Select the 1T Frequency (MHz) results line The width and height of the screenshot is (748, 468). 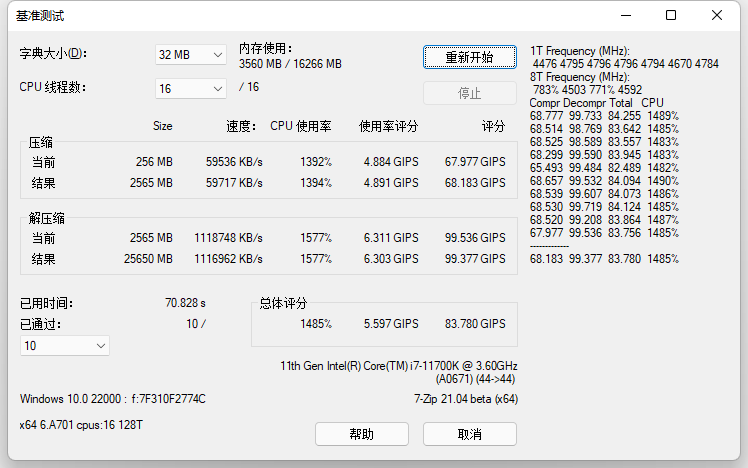click(580, 51)
